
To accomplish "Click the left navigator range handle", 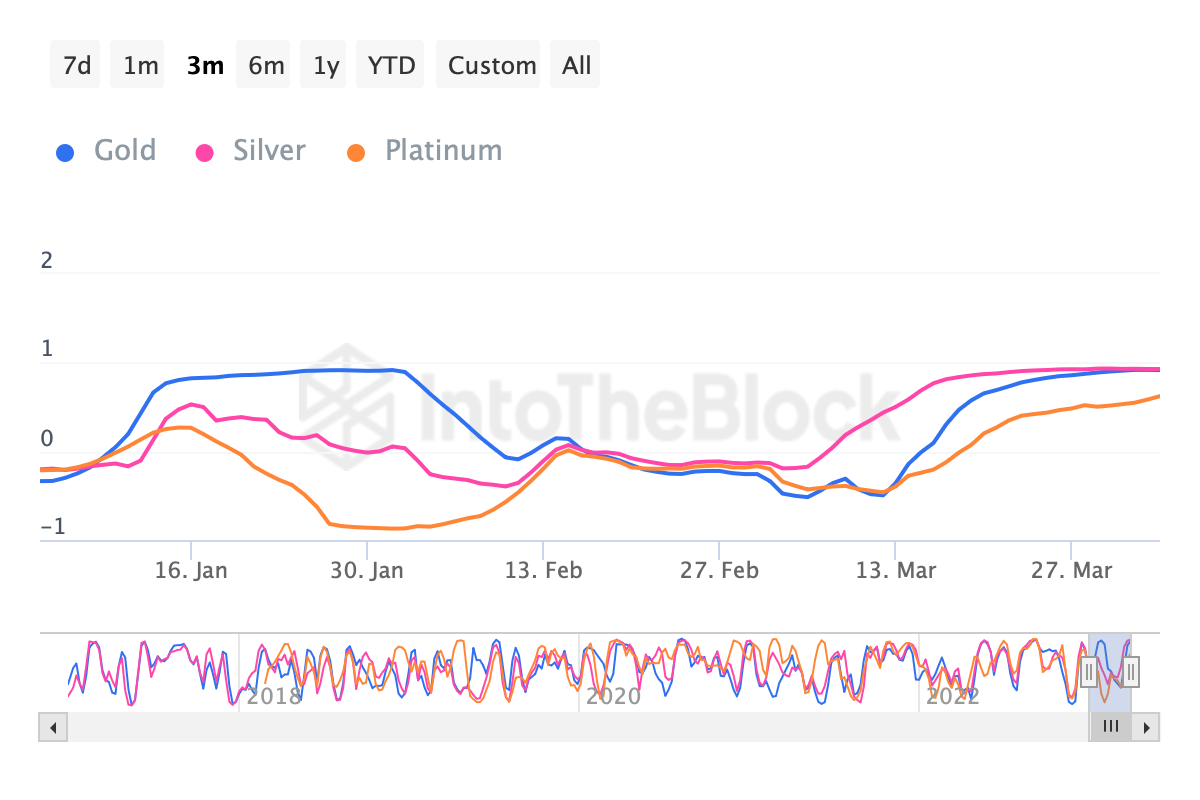I will 1089,672.
